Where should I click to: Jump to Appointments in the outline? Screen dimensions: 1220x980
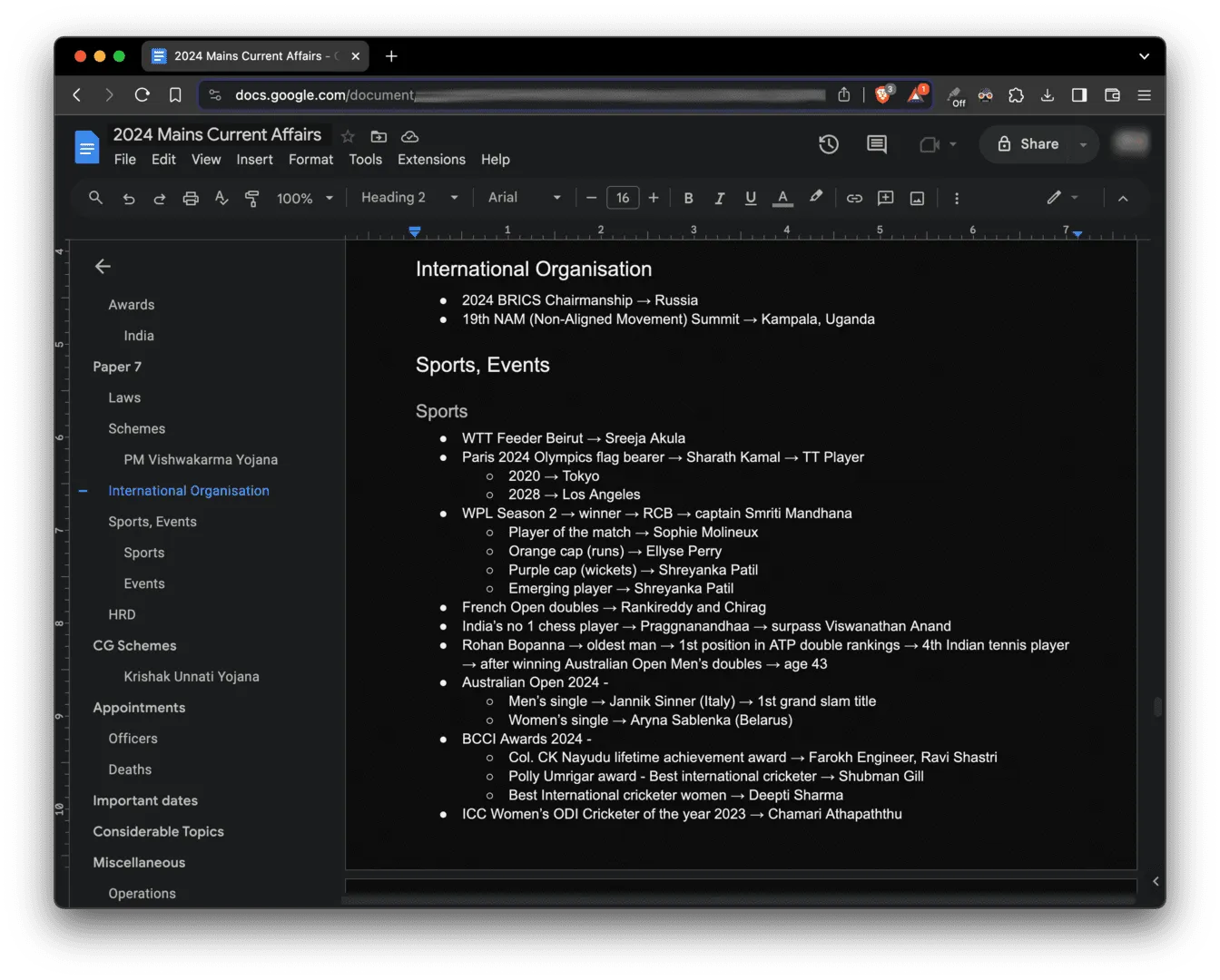click(139, 708)
